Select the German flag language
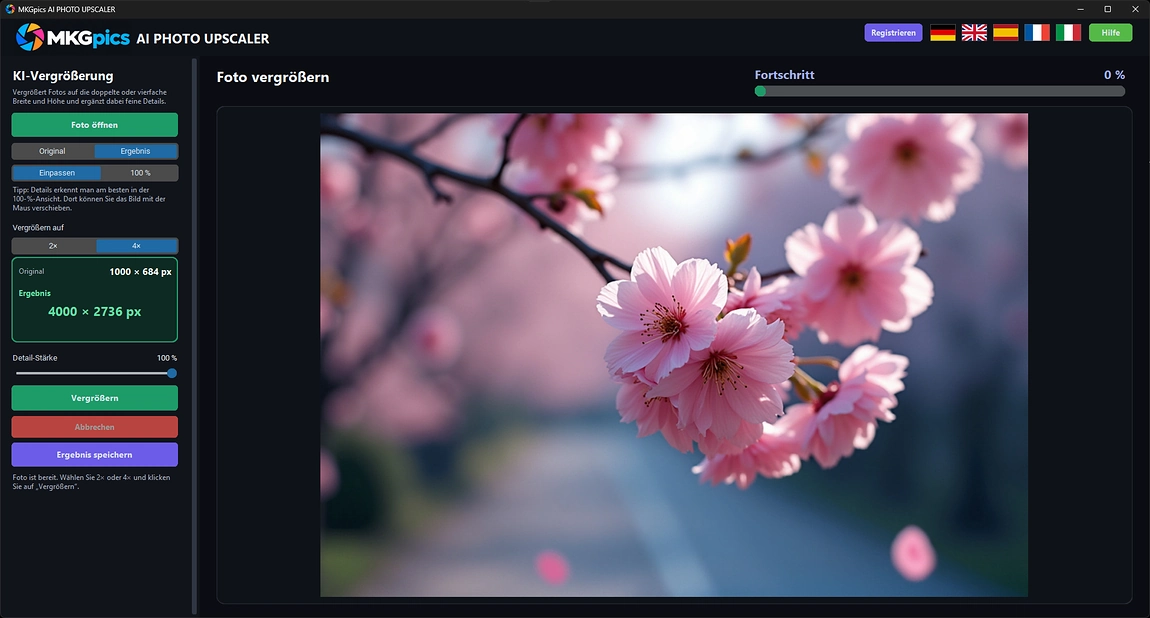 click(942, 32)
